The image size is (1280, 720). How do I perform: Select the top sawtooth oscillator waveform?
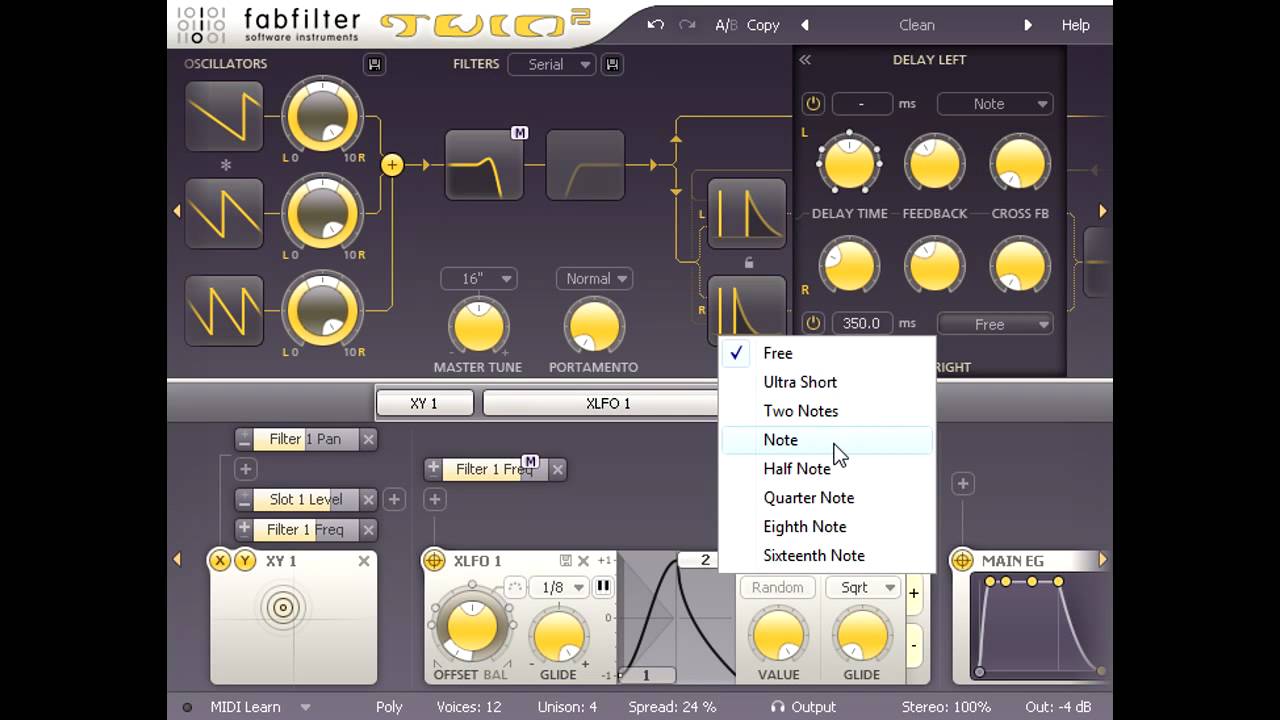click(x=224, y=117)
